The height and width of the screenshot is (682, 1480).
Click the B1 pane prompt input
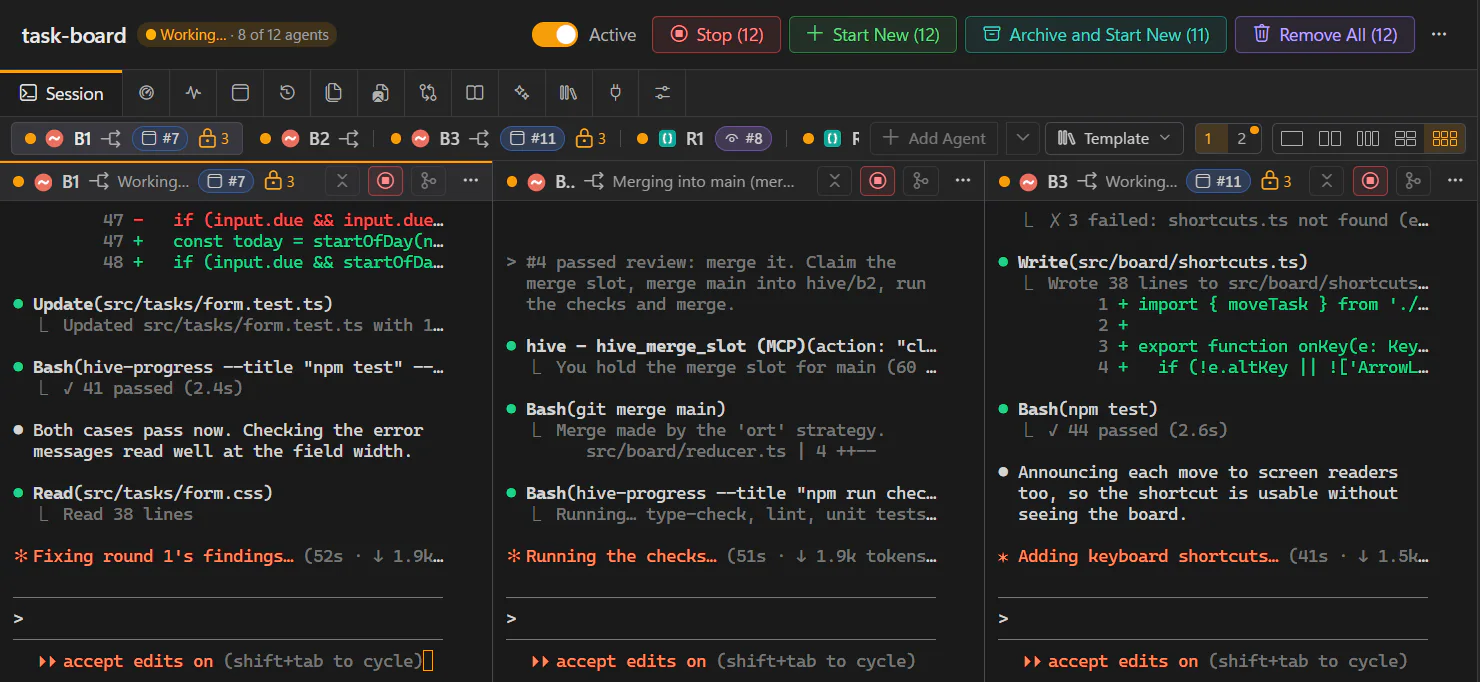point(228,619)
